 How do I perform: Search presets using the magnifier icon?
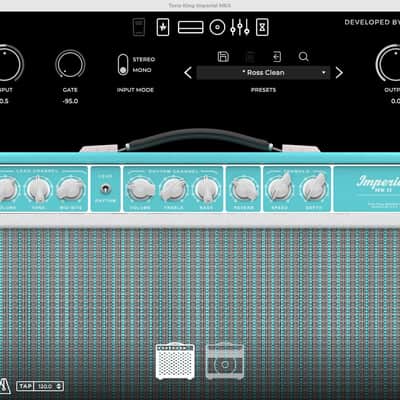303,57
